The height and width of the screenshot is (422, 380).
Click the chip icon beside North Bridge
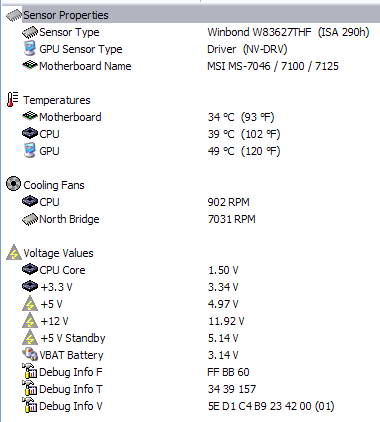click(x=30, y=219)
